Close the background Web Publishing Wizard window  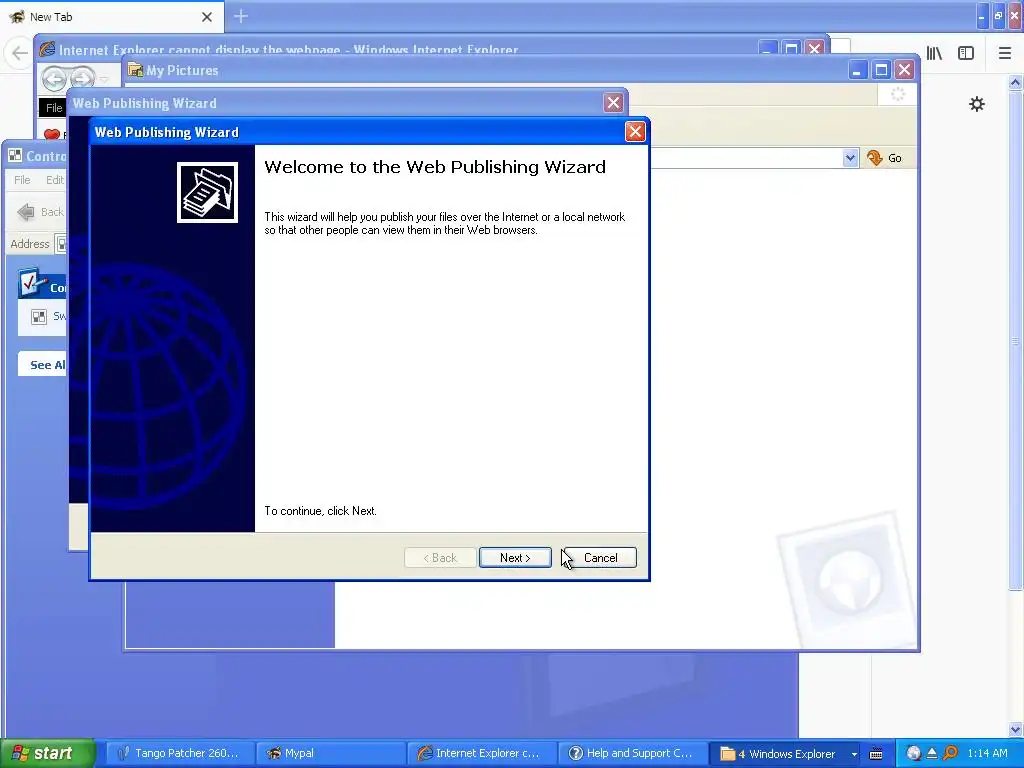point(613,103)
